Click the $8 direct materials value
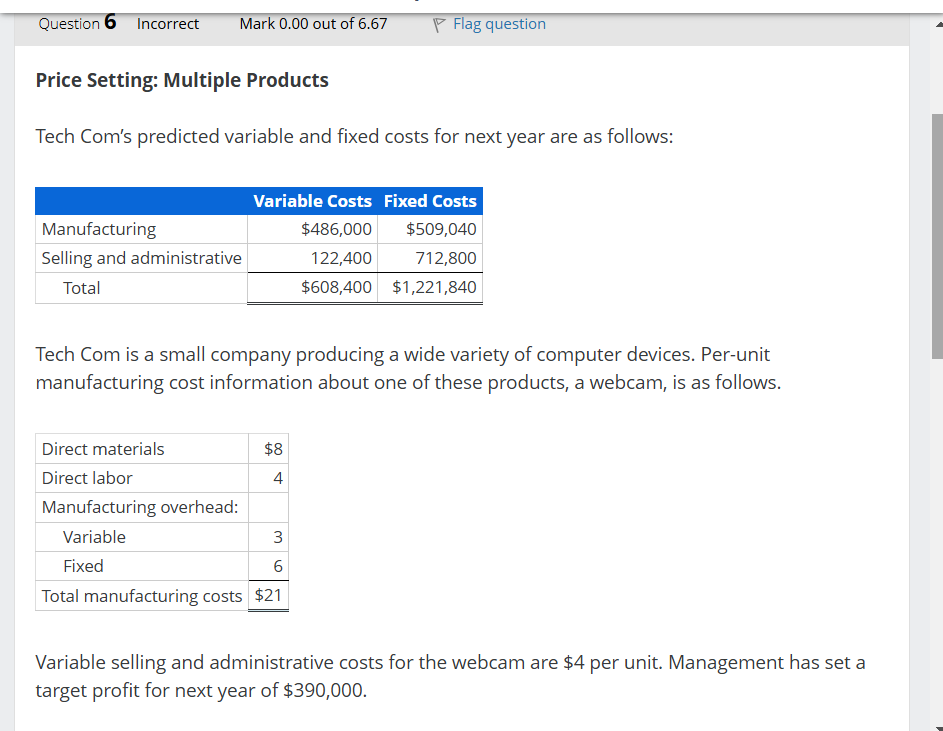Screen dimensions: 943x731 273,448
